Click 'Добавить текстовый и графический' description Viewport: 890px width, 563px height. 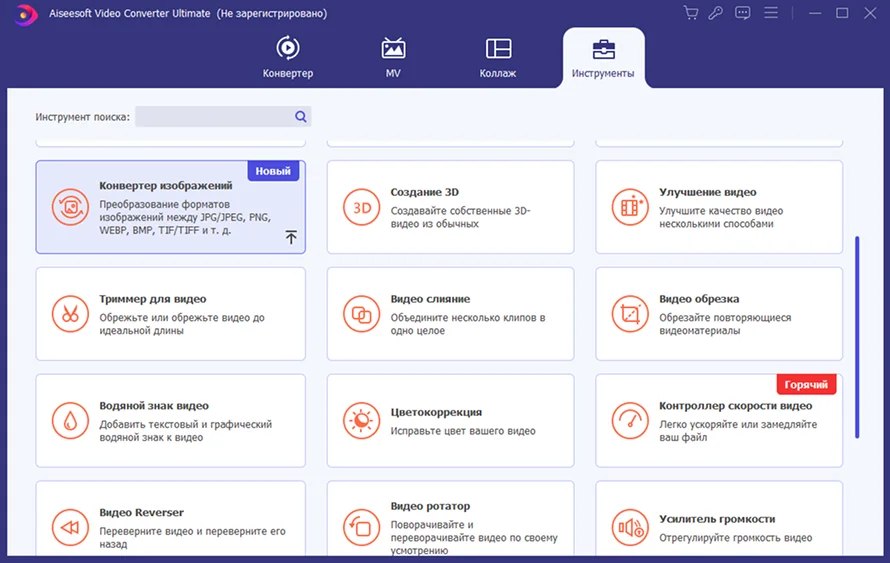186,431
